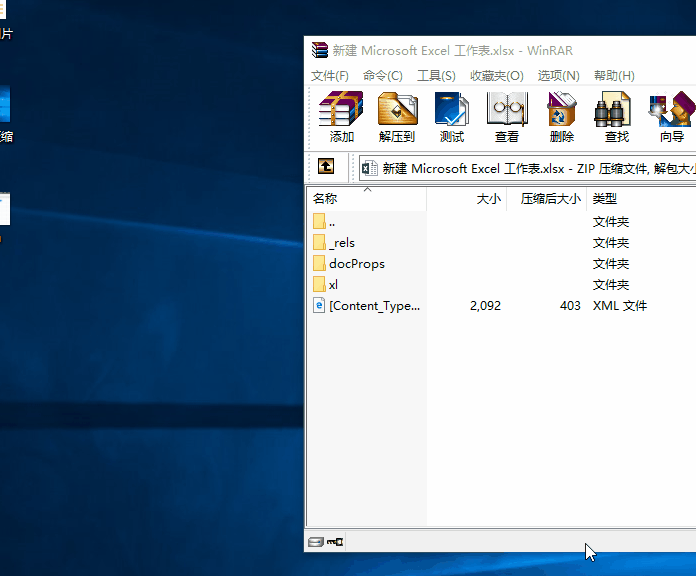Viewport: 696px width, 576px height.
Task: Open the 选项(N) menu
Action: click(x=558, y=76)
